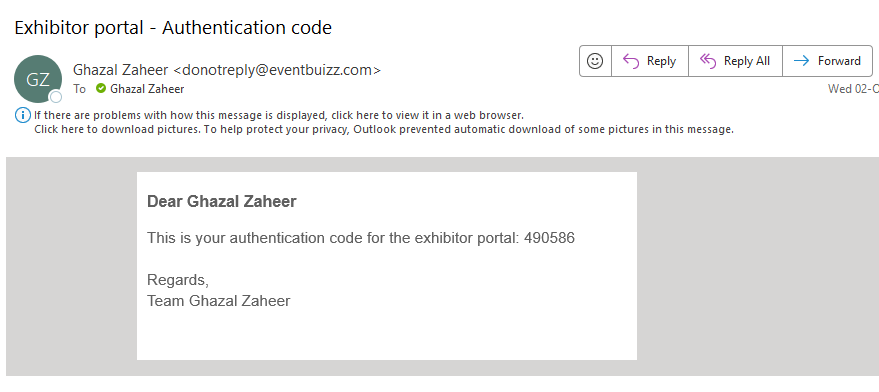The width and height of the screenshot is (879, 392).
Task: Open the emoji reaction smiley icon
Action: tap(595, 61)
